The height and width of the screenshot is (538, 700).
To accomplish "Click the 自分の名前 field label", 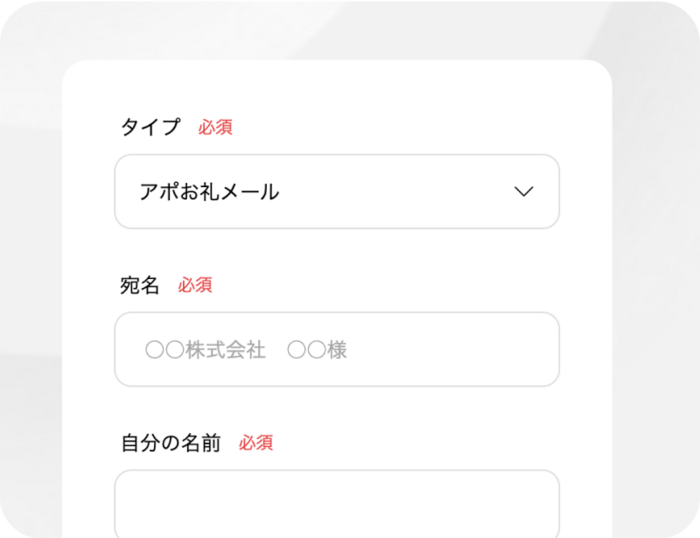I will 171,443.
